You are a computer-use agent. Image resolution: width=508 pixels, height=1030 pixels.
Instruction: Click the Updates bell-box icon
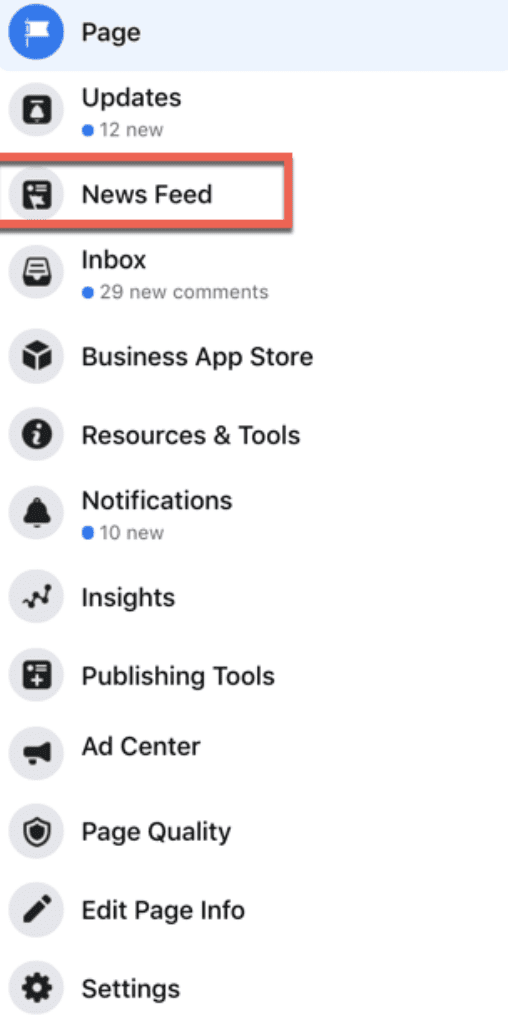36,110
